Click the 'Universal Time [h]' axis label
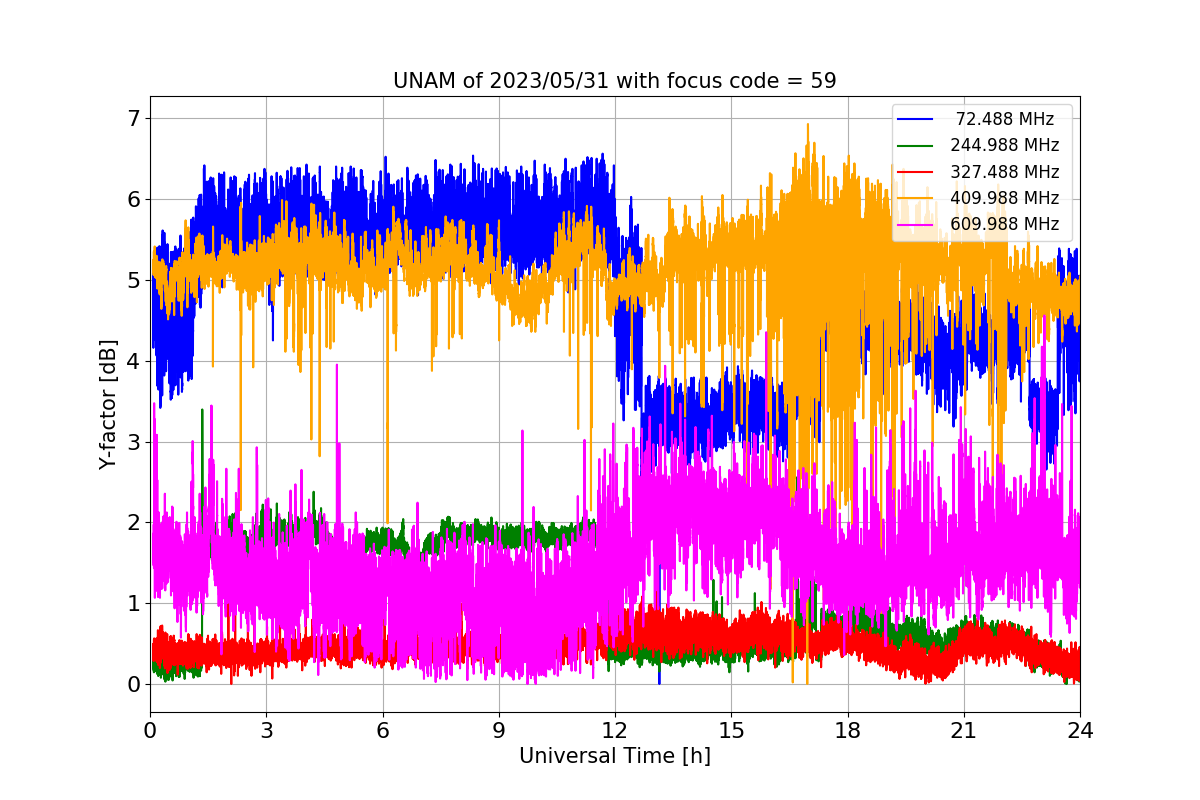Viewport: 1200px width, 800px height. point(615,756)
